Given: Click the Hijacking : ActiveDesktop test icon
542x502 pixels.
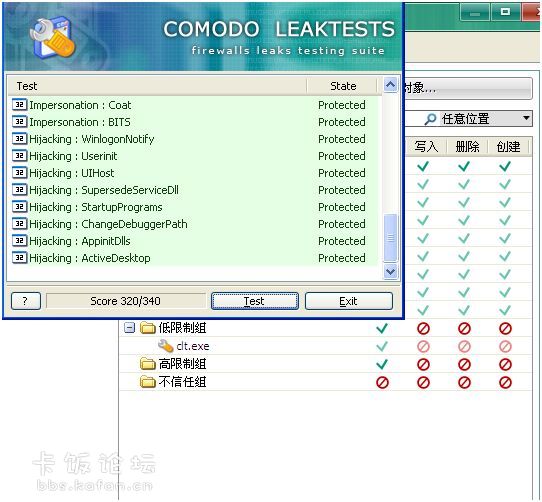Looking at the screenshot, I should tap(20, 258).
